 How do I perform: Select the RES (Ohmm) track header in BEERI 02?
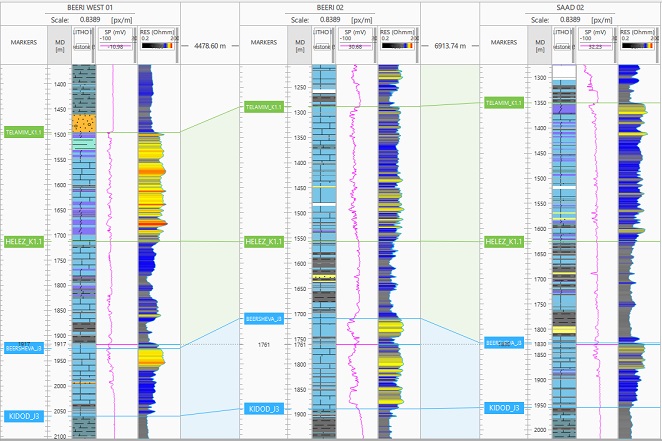(397, 31)
